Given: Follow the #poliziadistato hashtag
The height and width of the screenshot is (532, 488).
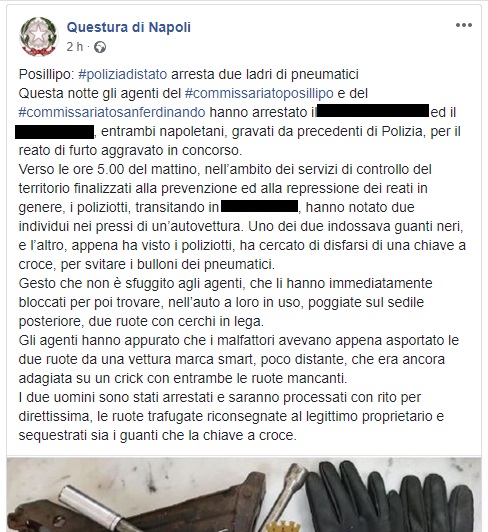Looking at the screenshot, I should (123, 74).
